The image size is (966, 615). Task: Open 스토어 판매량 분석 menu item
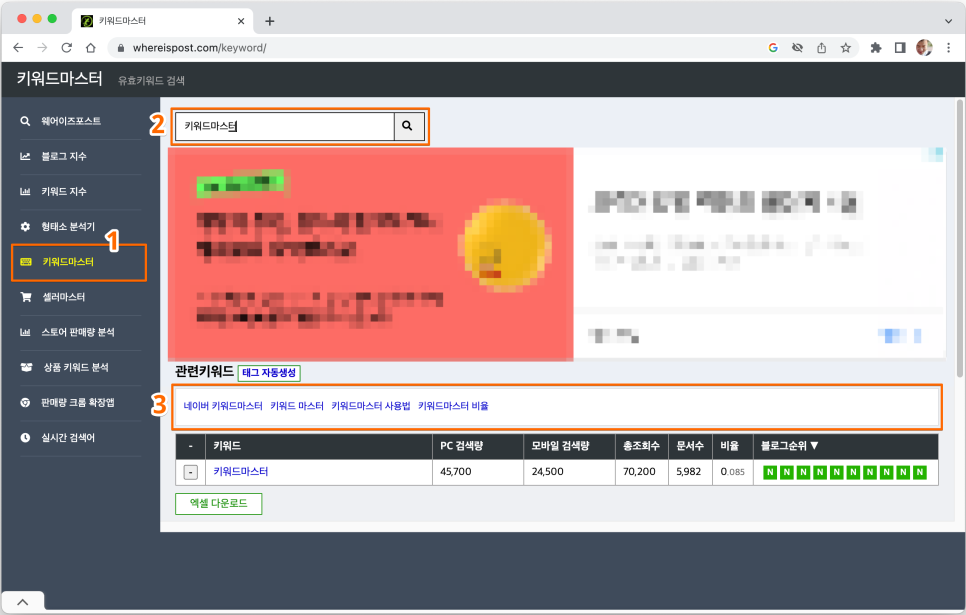[80, 332]
